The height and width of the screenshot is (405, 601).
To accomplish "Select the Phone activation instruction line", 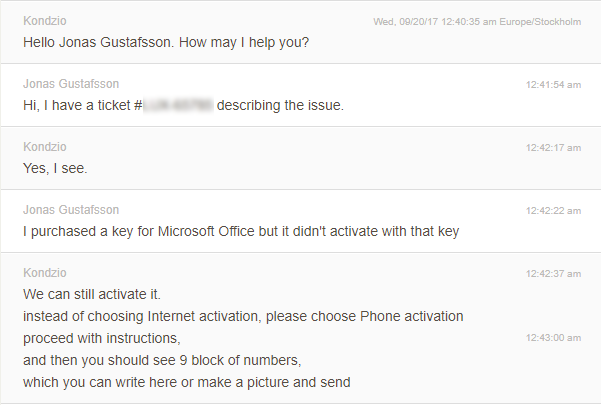I will point(243,316).
